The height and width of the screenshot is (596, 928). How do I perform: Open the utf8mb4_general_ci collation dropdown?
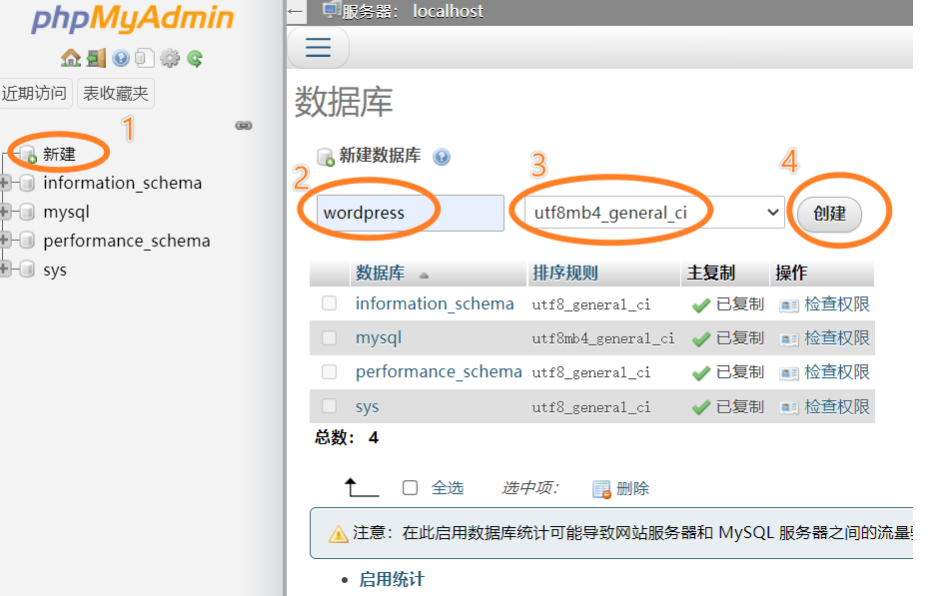[x=654, y=212]
